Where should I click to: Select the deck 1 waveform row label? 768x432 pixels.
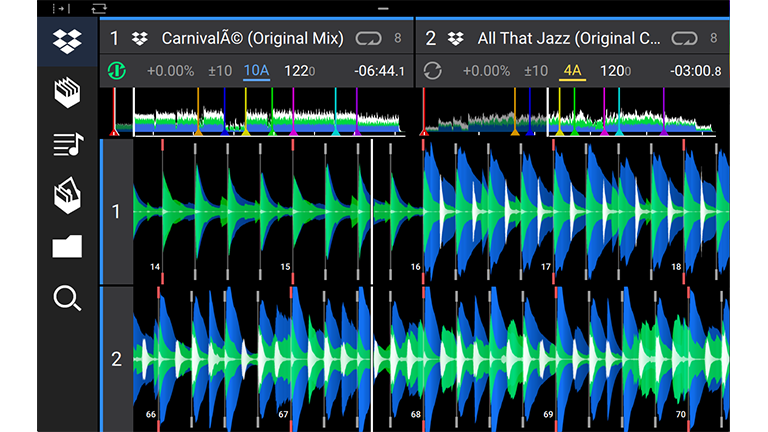[x=116, y=212]
